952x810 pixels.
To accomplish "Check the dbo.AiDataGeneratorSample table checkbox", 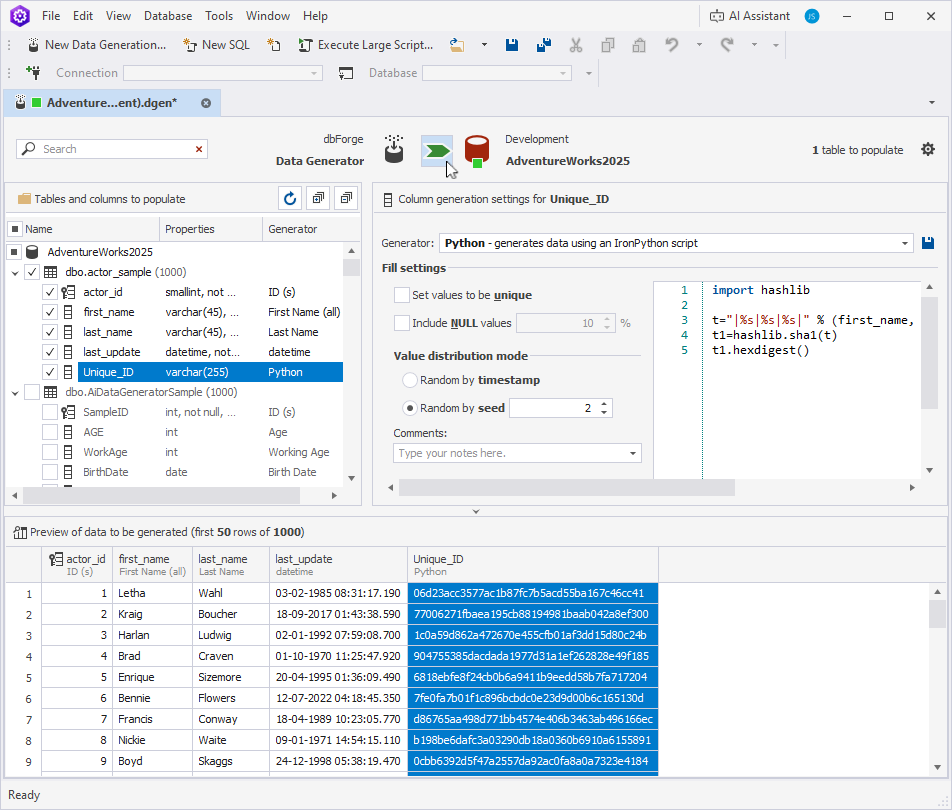I will click(32, 392).
